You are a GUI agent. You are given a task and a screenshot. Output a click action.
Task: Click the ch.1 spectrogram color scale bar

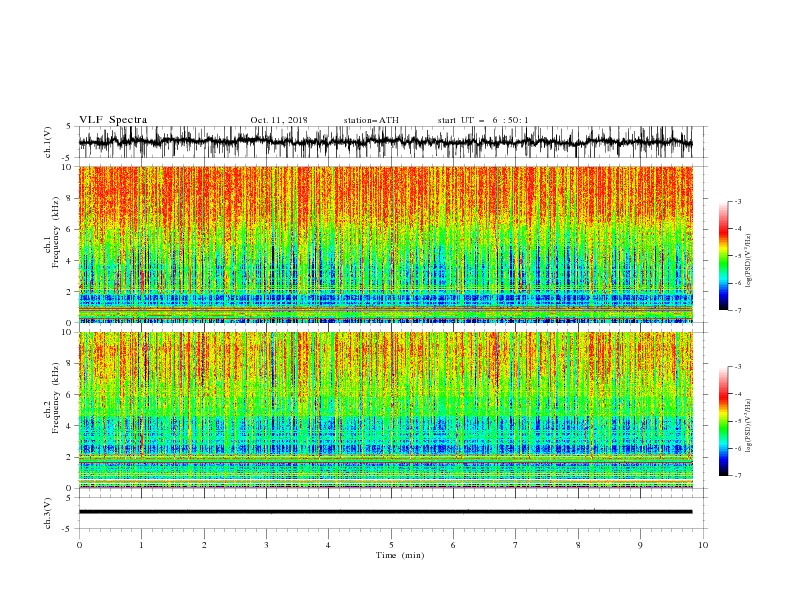coord(723,256)
